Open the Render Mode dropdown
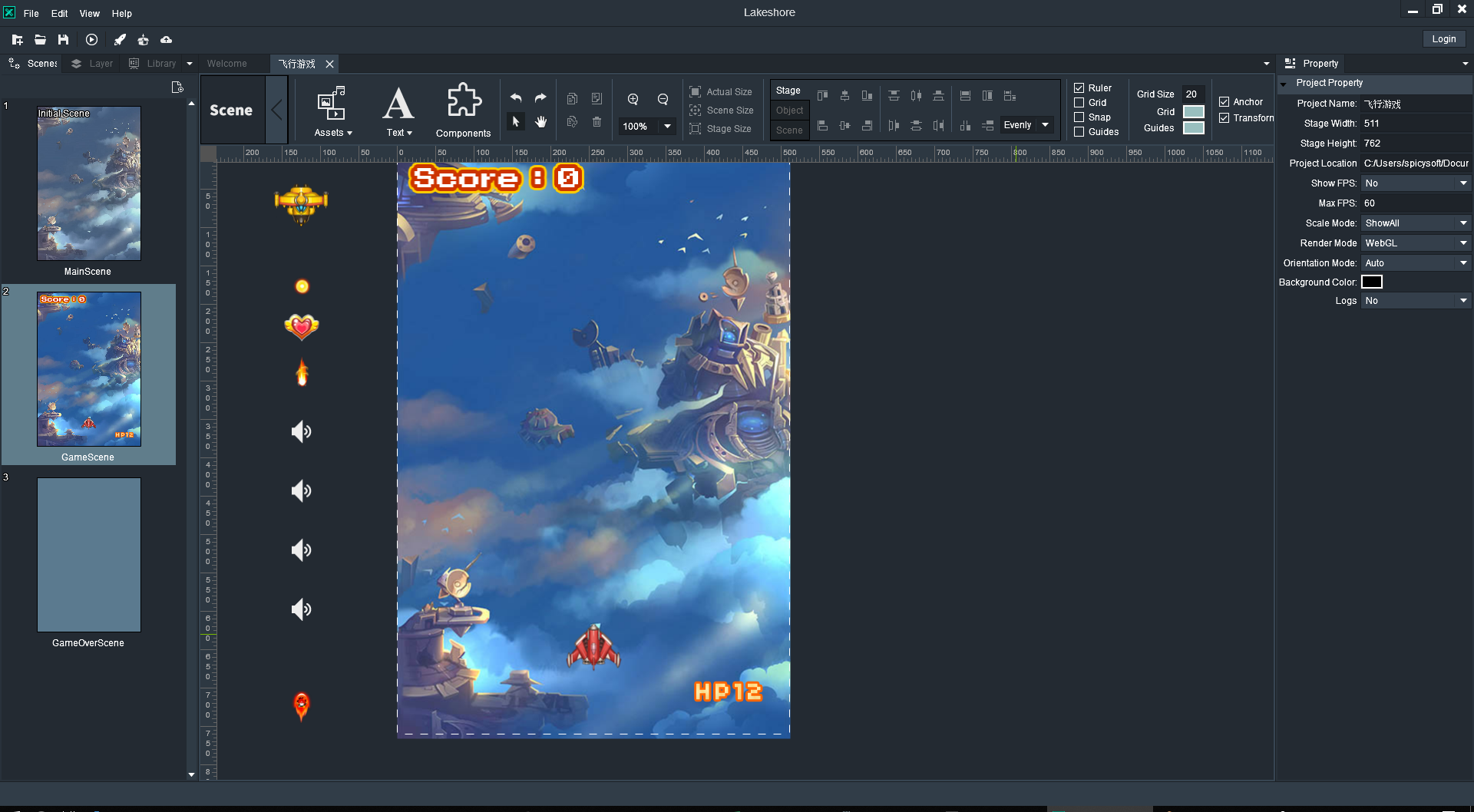The height and width of the screenshot is (812, 1474). point(1416,243)
